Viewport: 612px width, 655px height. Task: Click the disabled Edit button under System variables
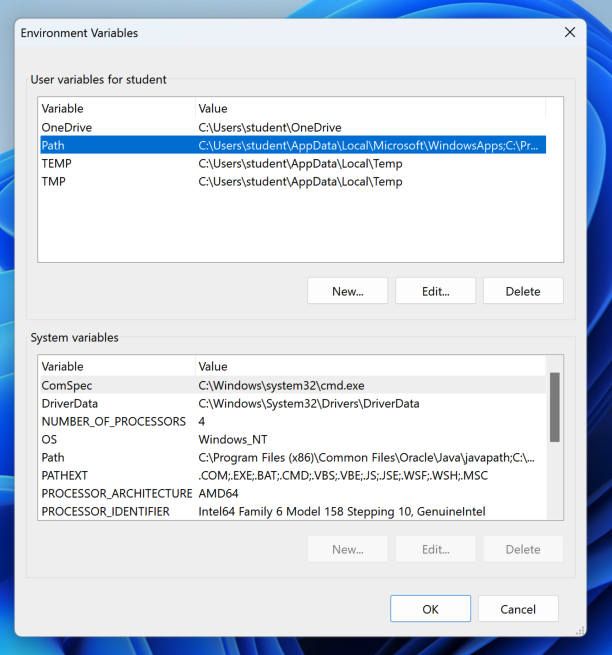[x=435, y=549]
